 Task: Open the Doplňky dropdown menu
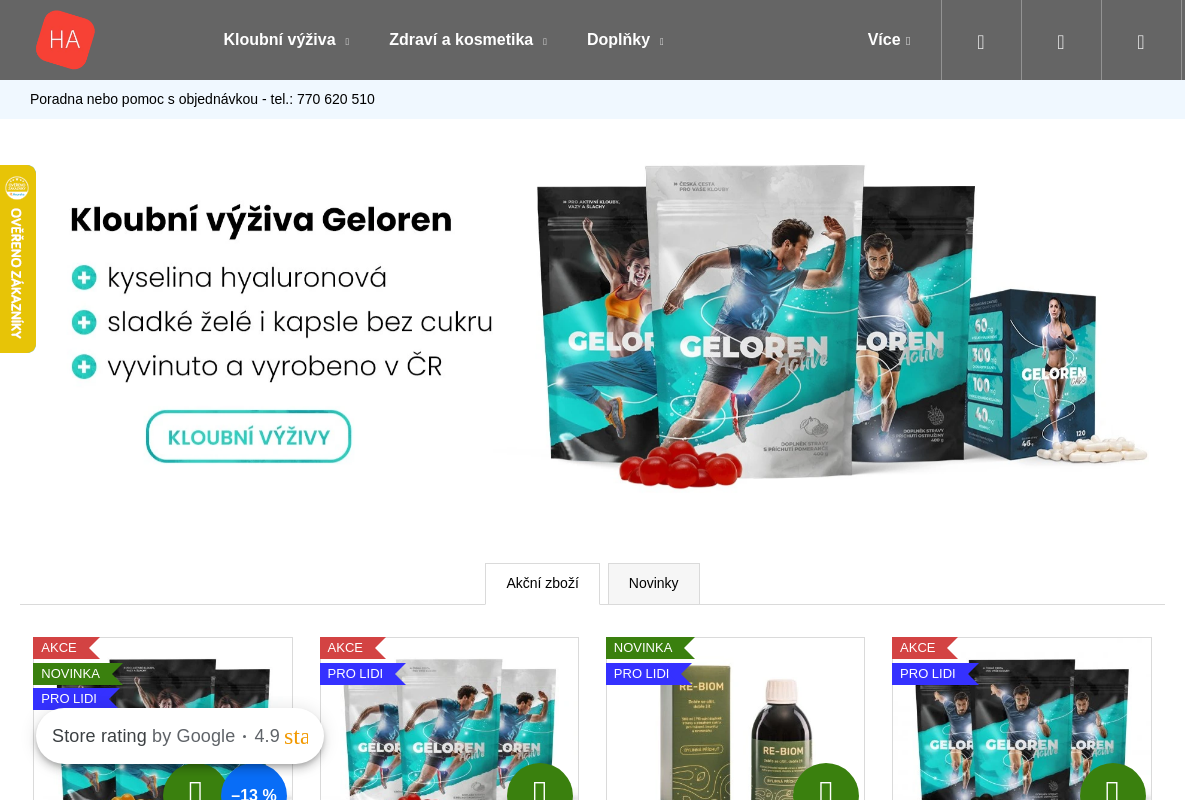tap(625, 40)
